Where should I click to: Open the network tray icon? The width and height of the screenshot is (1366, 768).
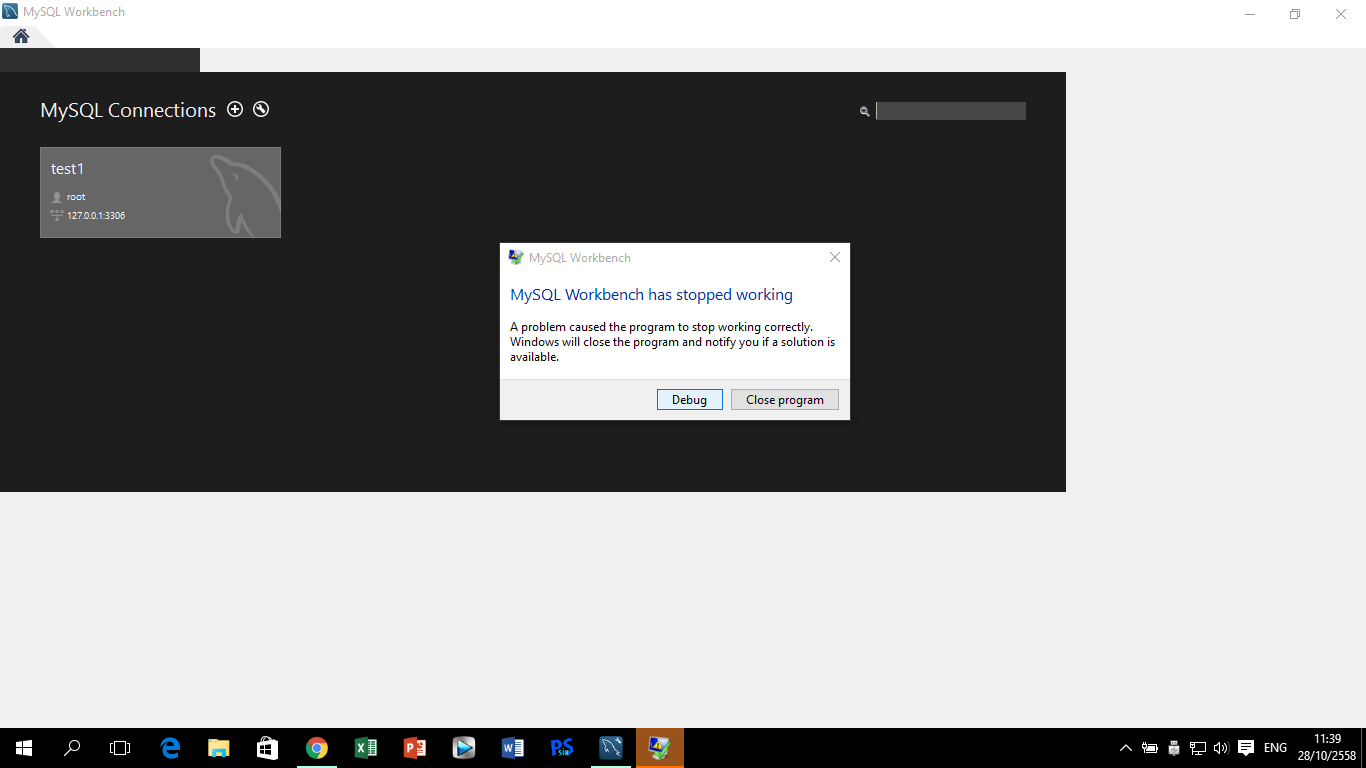(x=1198, y=748)
